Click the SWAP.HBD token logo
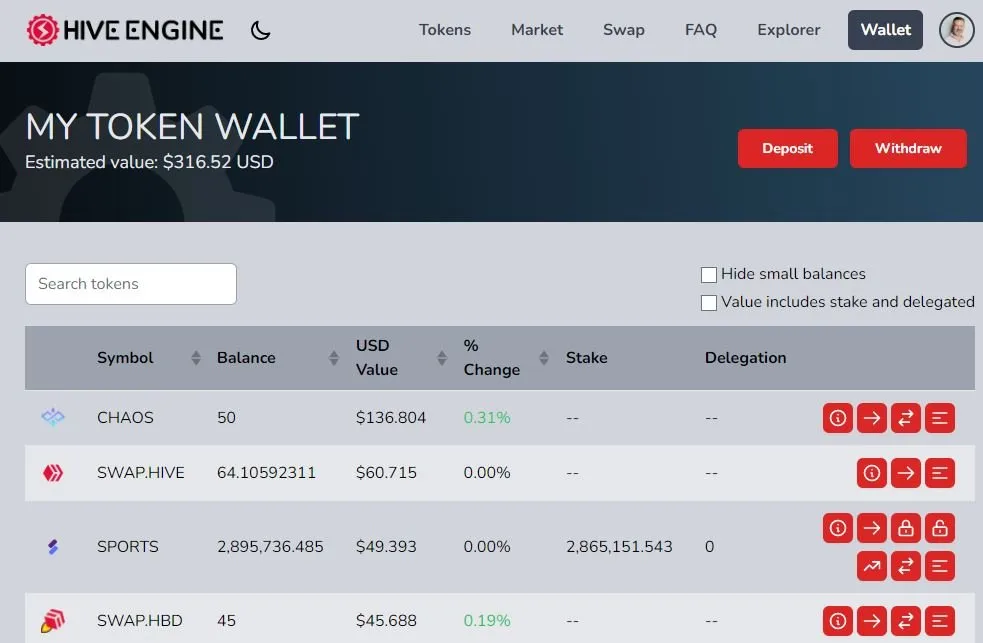Screen dimensions: 983x643 pyautogui.click(x=53, y=620)
